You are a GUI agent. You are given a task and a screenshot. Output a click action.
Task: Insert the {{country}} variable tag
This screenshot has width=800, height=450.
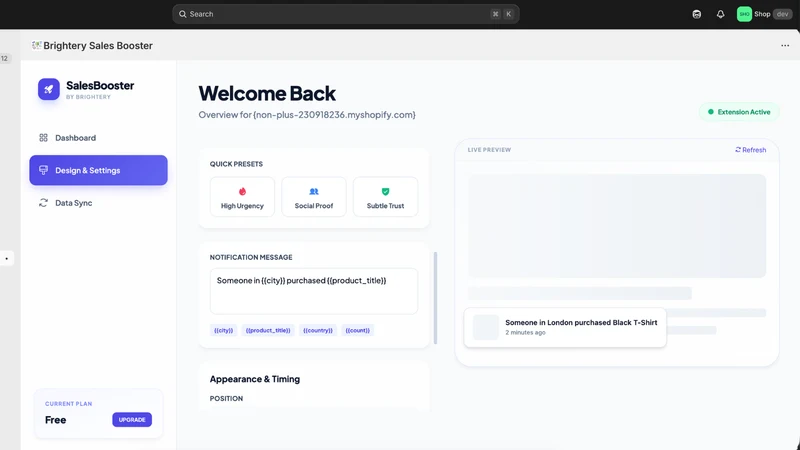point(318,330)
